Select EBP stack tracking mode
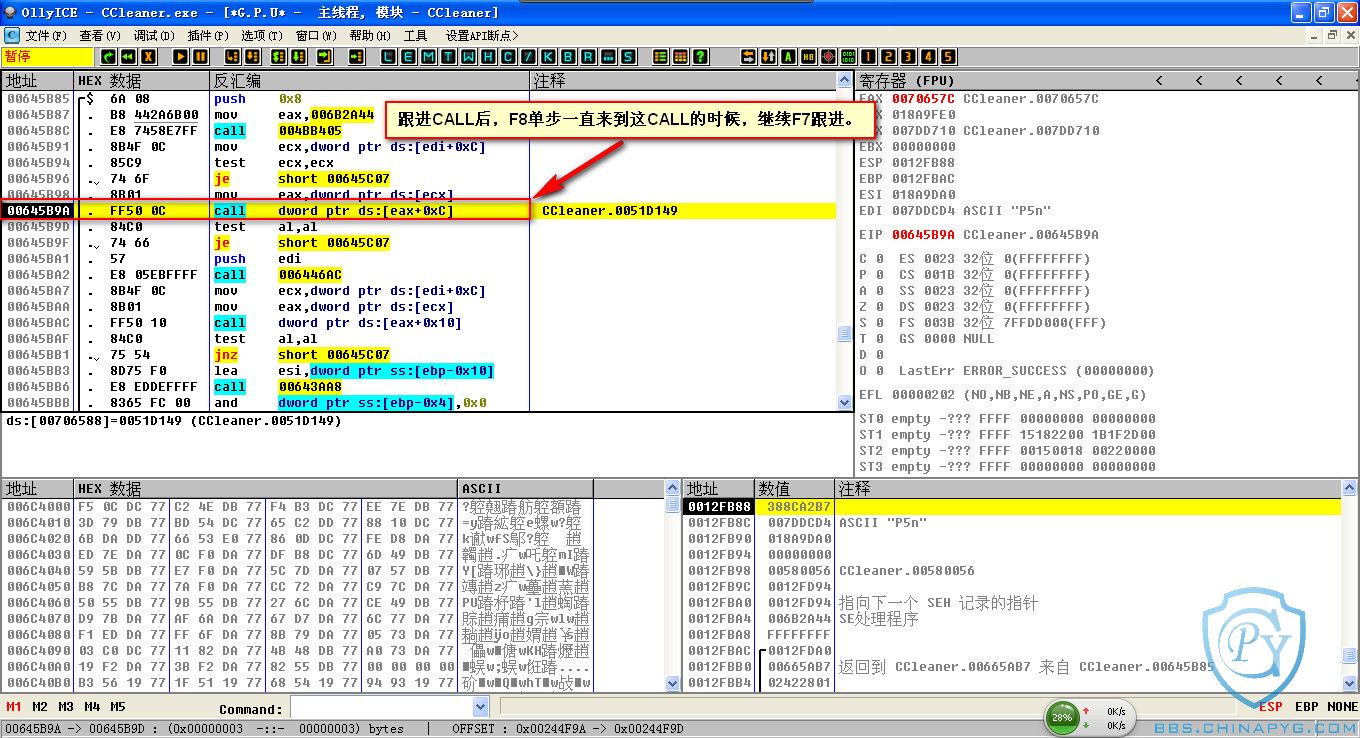This screenshot has height=738, width=1360. [x=1307, y=707]
